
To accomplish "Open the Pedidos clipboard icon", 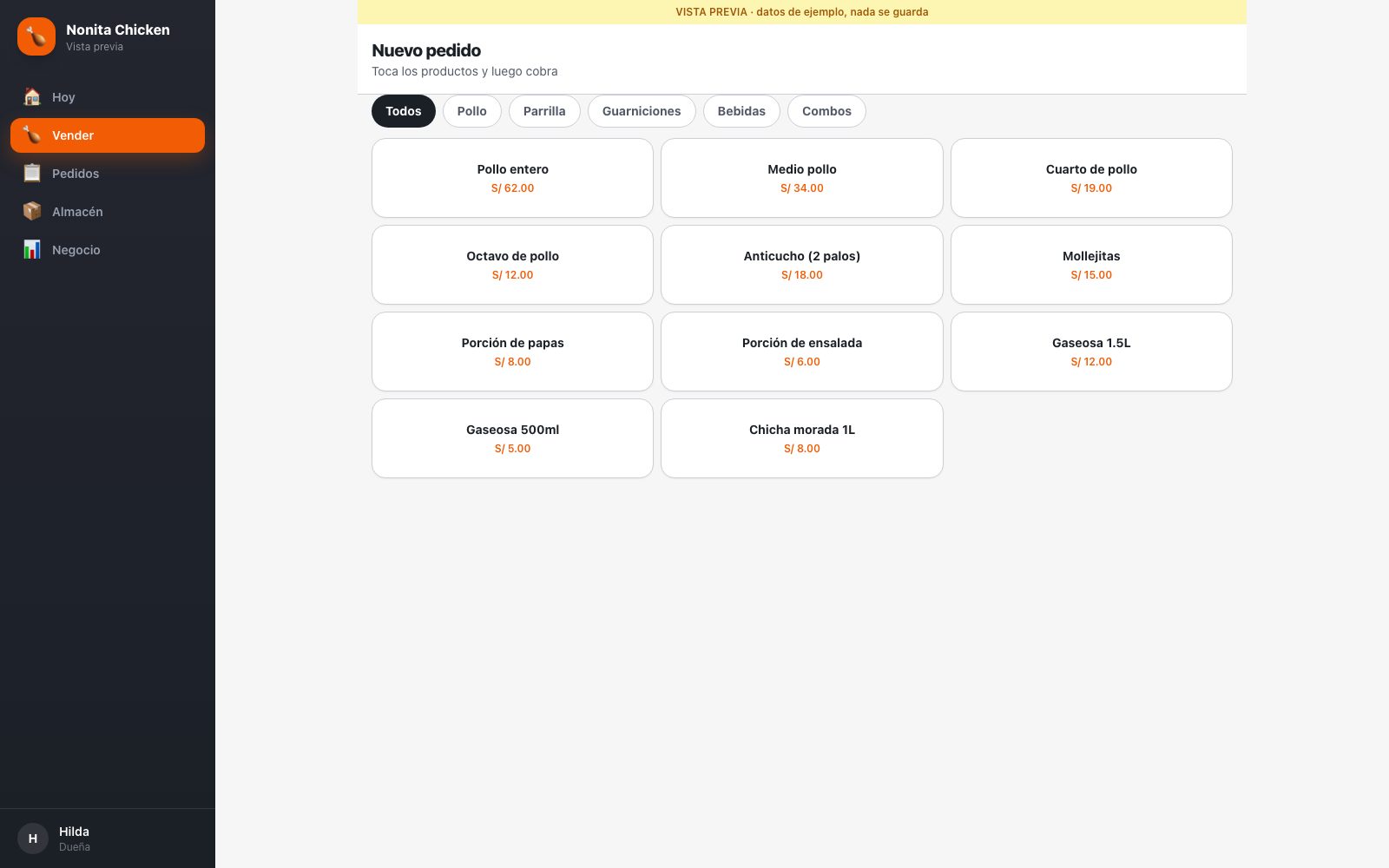I will pos(32,174).
